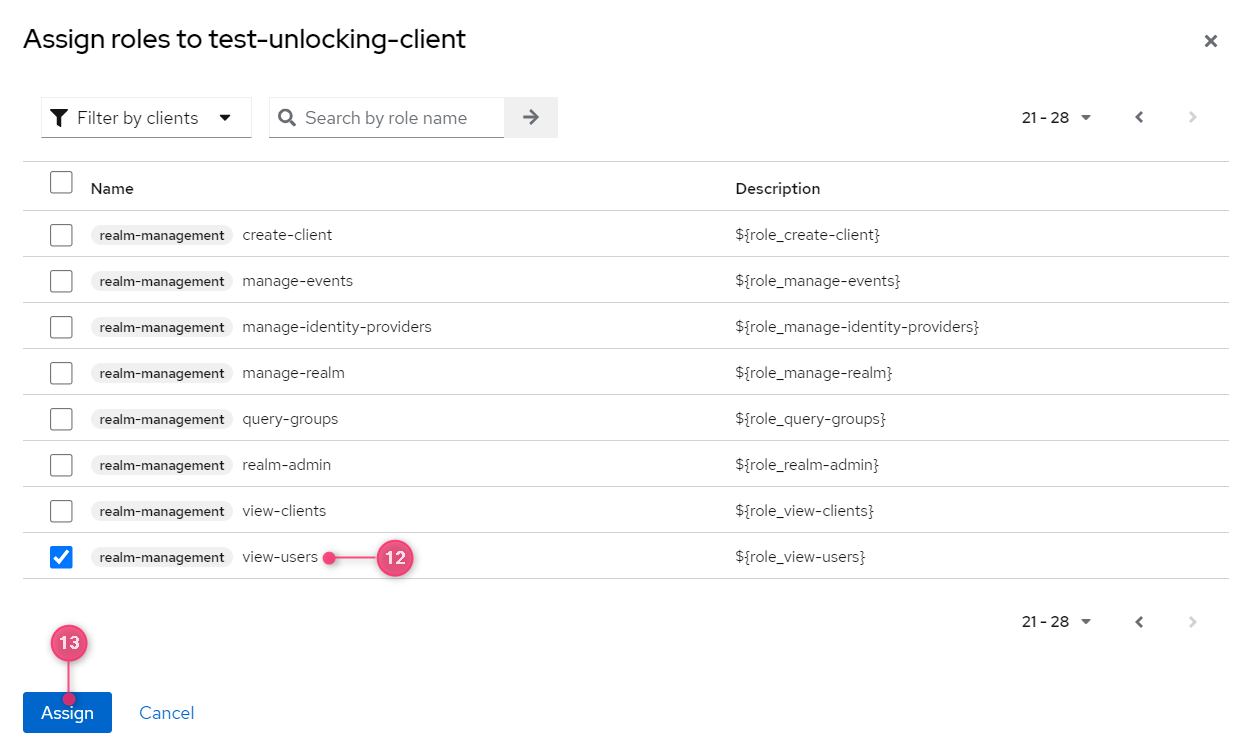
Task: Check the manage-realm role checkbox
Action: [61, 373]
